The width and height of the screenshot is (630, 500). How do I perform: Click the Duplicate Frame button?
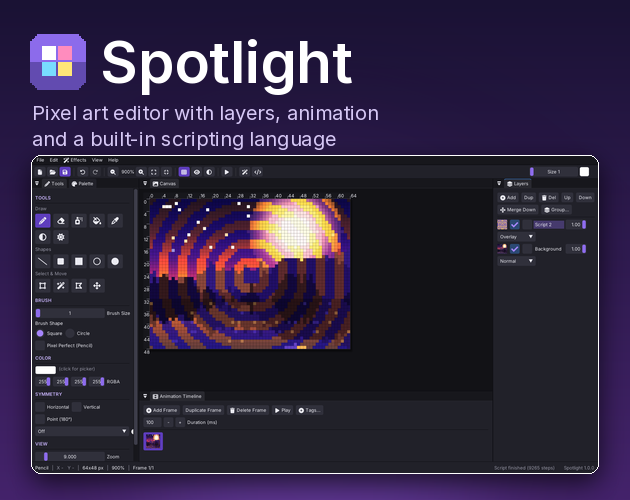coord(203,410)
